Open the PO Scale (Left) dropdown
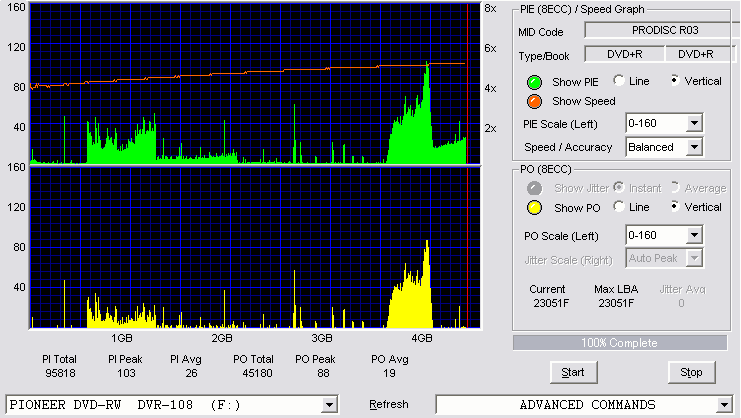741x418 pixels. [x=694, y=235]
